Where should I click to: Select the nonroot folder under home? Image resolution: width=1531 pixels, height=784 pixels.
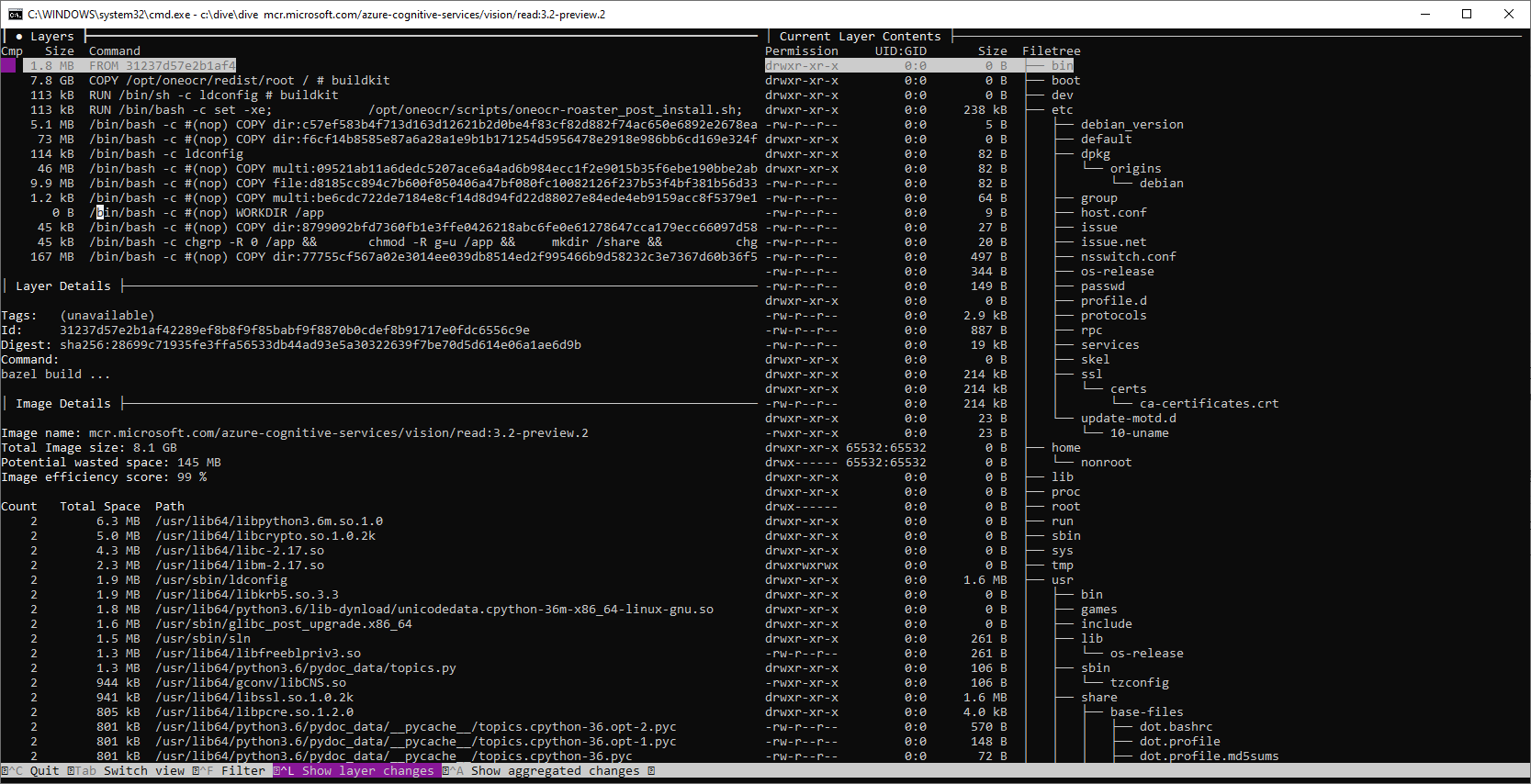point(1106,463)
